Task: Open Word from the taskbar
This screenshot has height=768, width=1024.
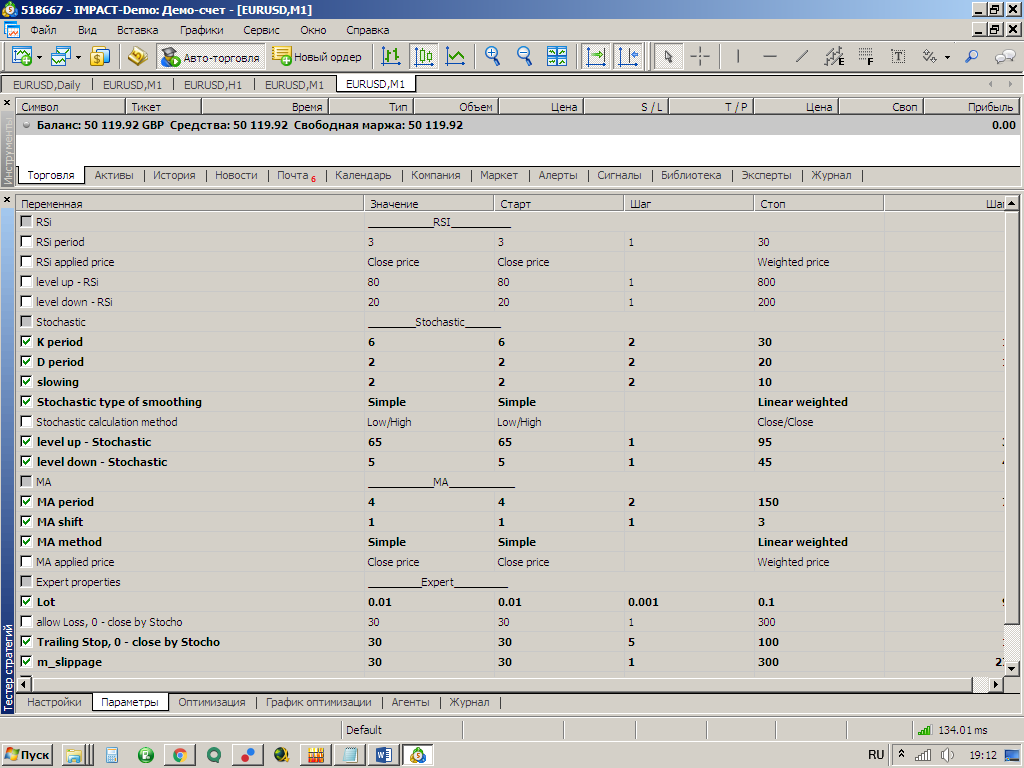Action: (x=383, y=755)
